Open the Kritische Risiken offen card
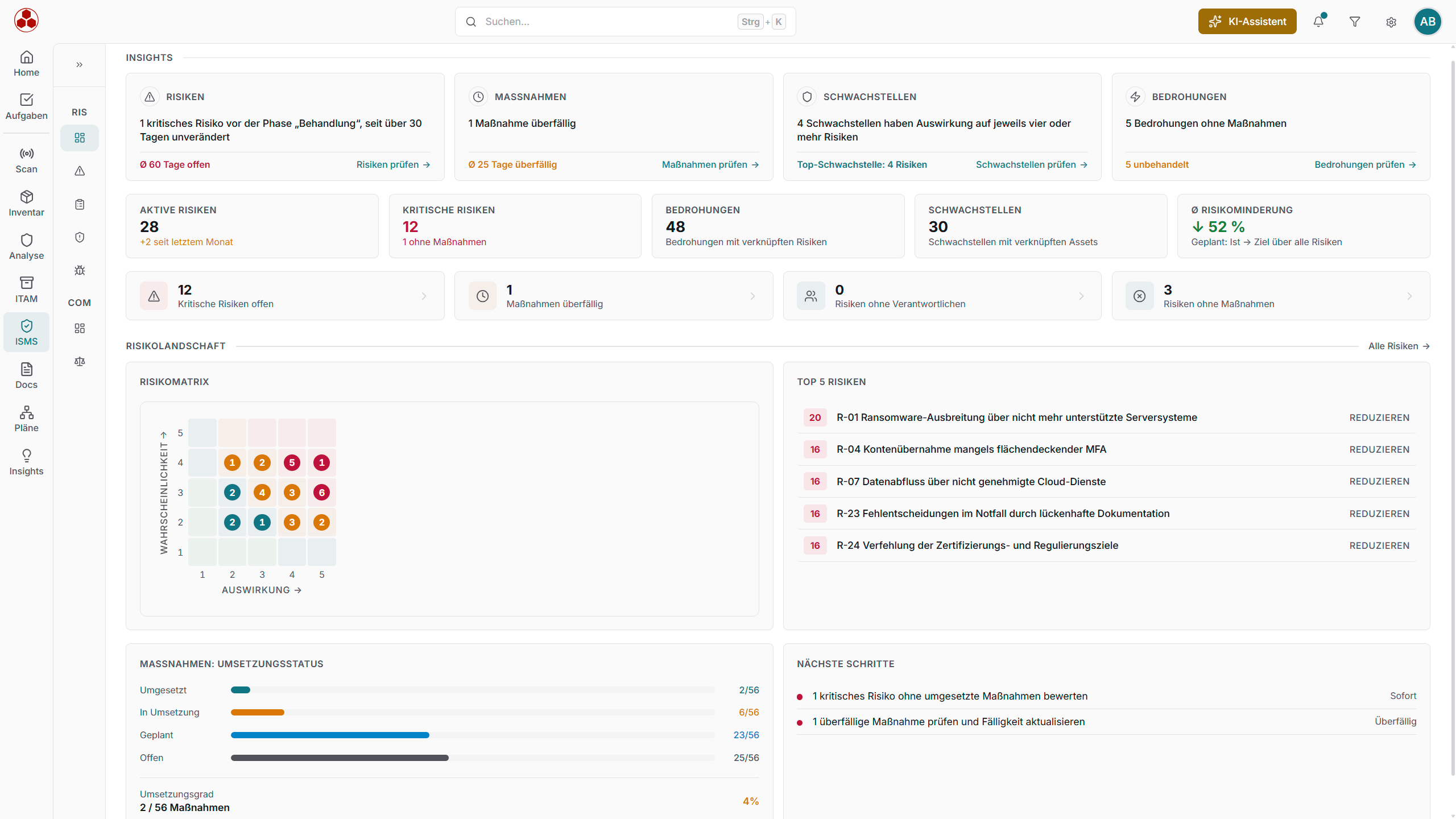This screenshot has width=1456, height=819. [x=285, y=296]
